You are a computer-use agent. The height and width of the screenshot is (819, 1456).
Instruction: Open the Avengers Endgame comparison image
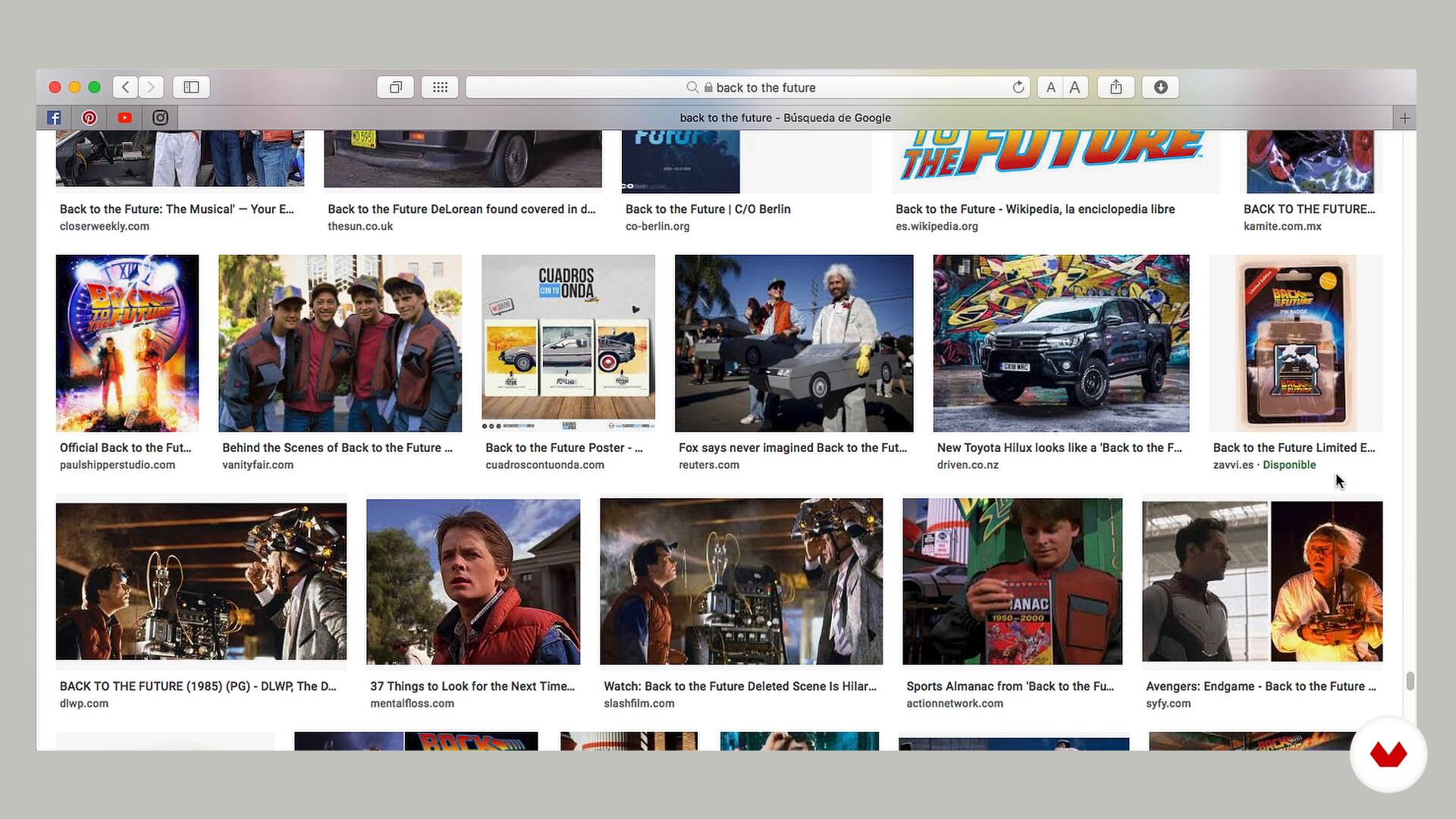[1263, 582]
